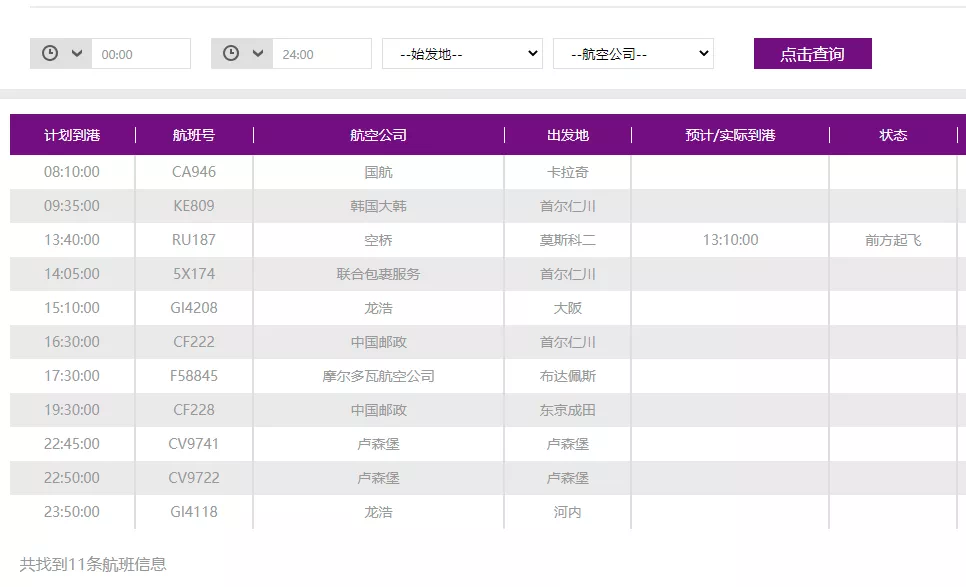Click the 航空公司 column header in table

point(378,135)
